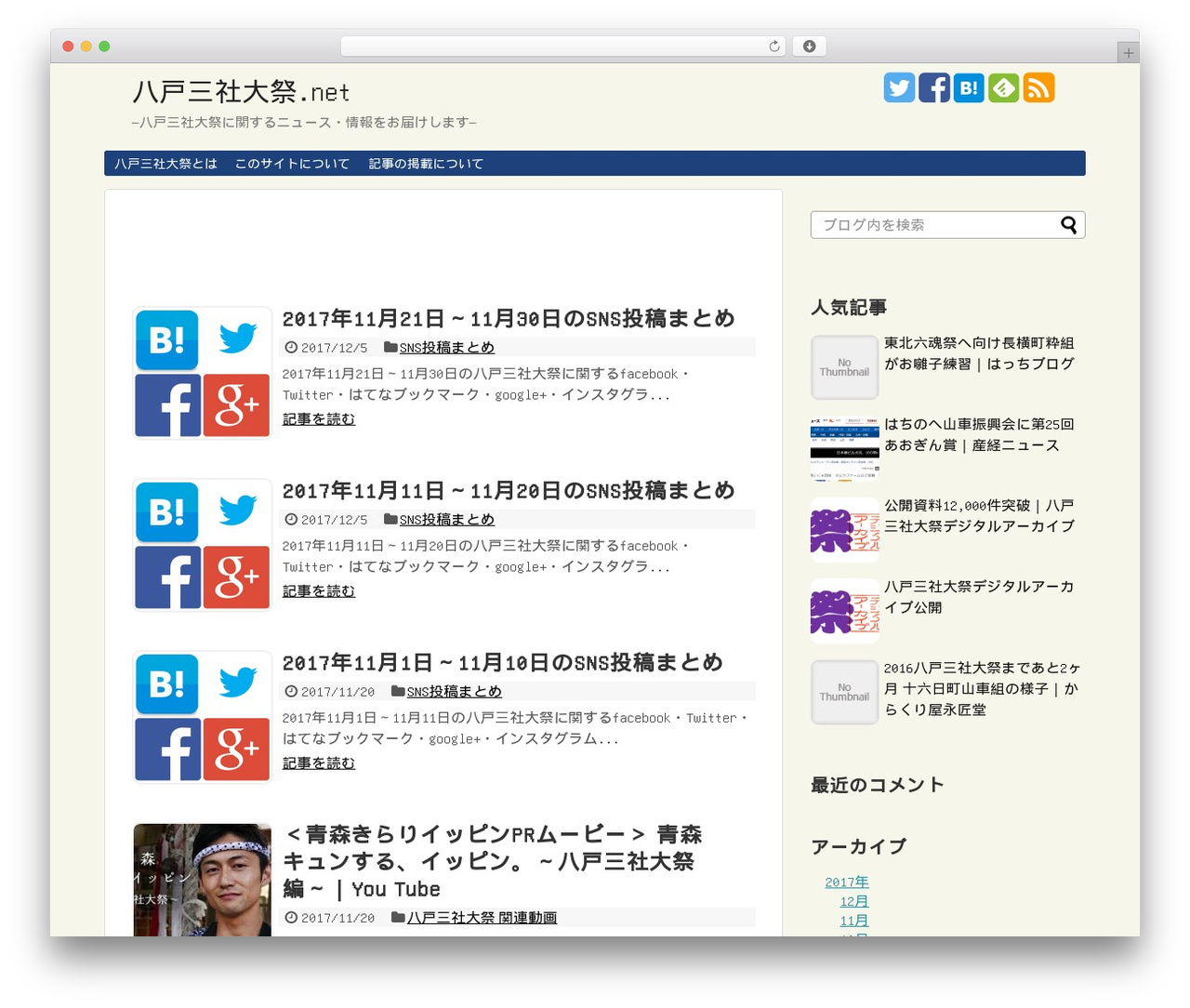
Task: Open the 11月1日～11月10日 SNS投稿まとめ article title
Action: [x=502, y=663]
